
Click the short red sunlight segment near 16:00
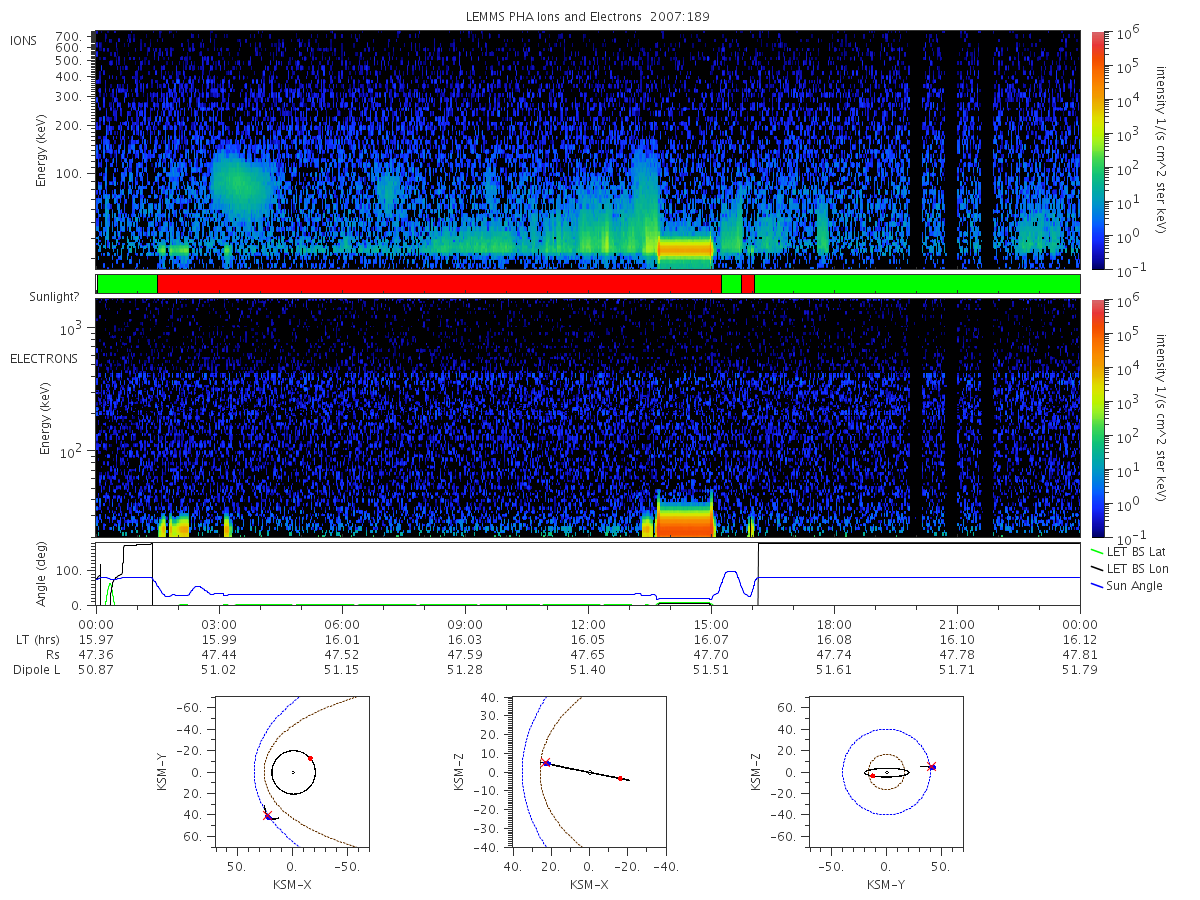pos(748,284)
